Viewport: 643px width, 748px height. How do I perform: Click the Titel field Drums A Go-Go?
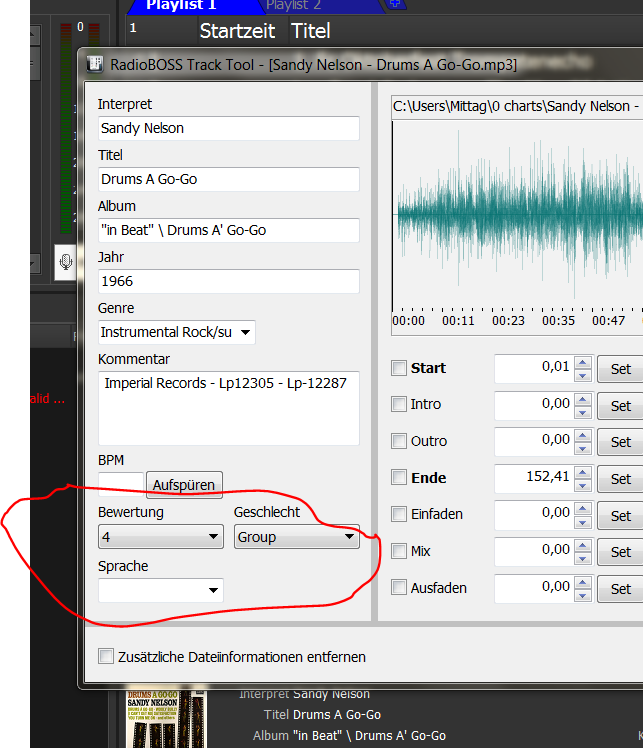(228, 179)
